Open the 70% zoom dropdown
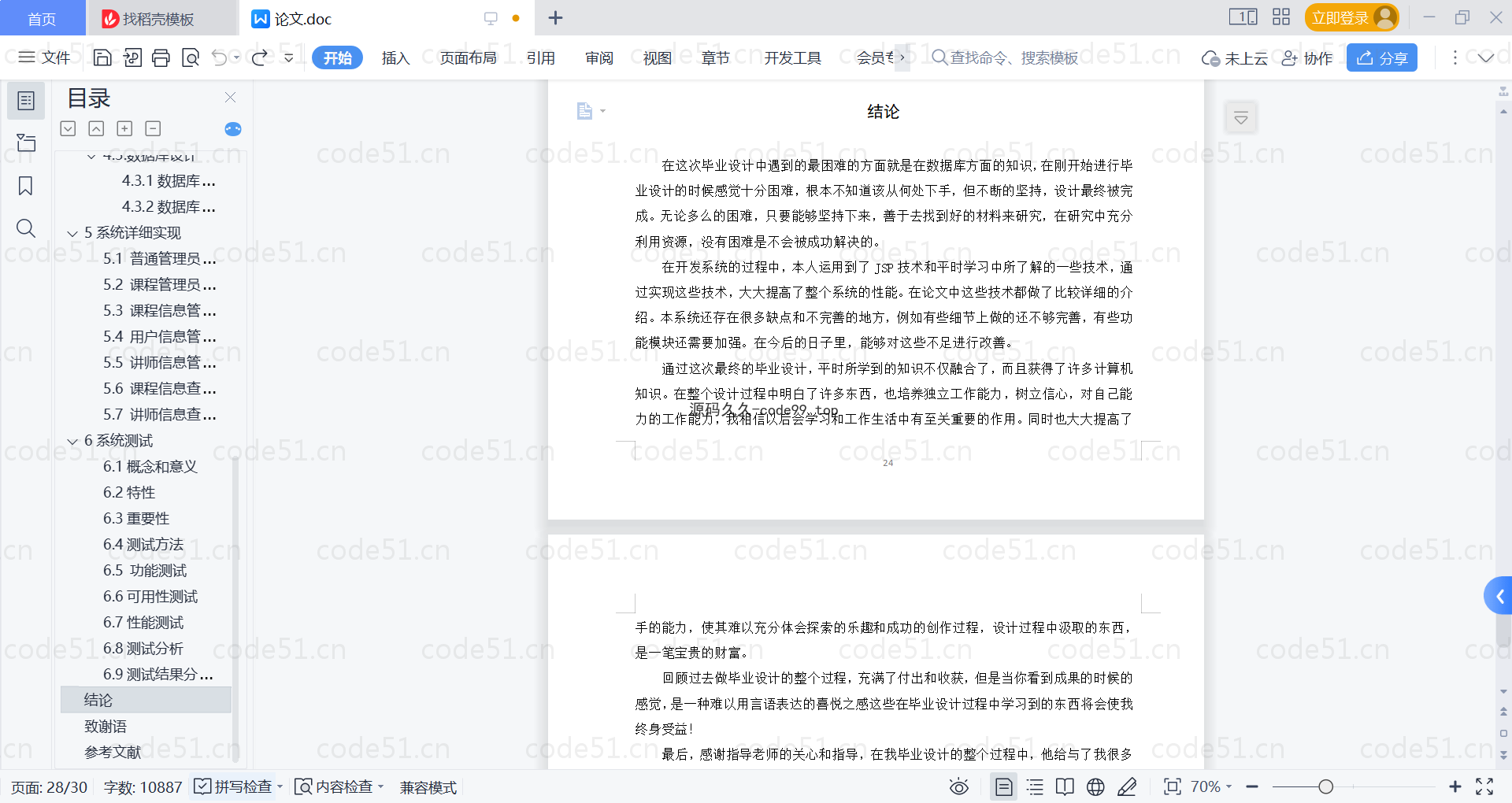Screen dimensions: 1512x803 pyautogui.click(x=1211, y=786)
